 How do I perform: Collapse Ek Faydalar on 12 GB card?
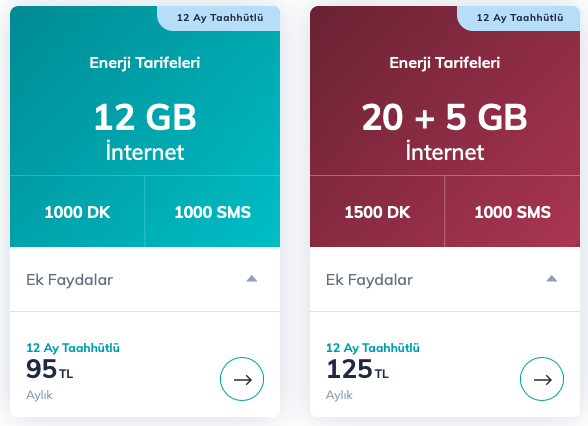coord(252,279)
